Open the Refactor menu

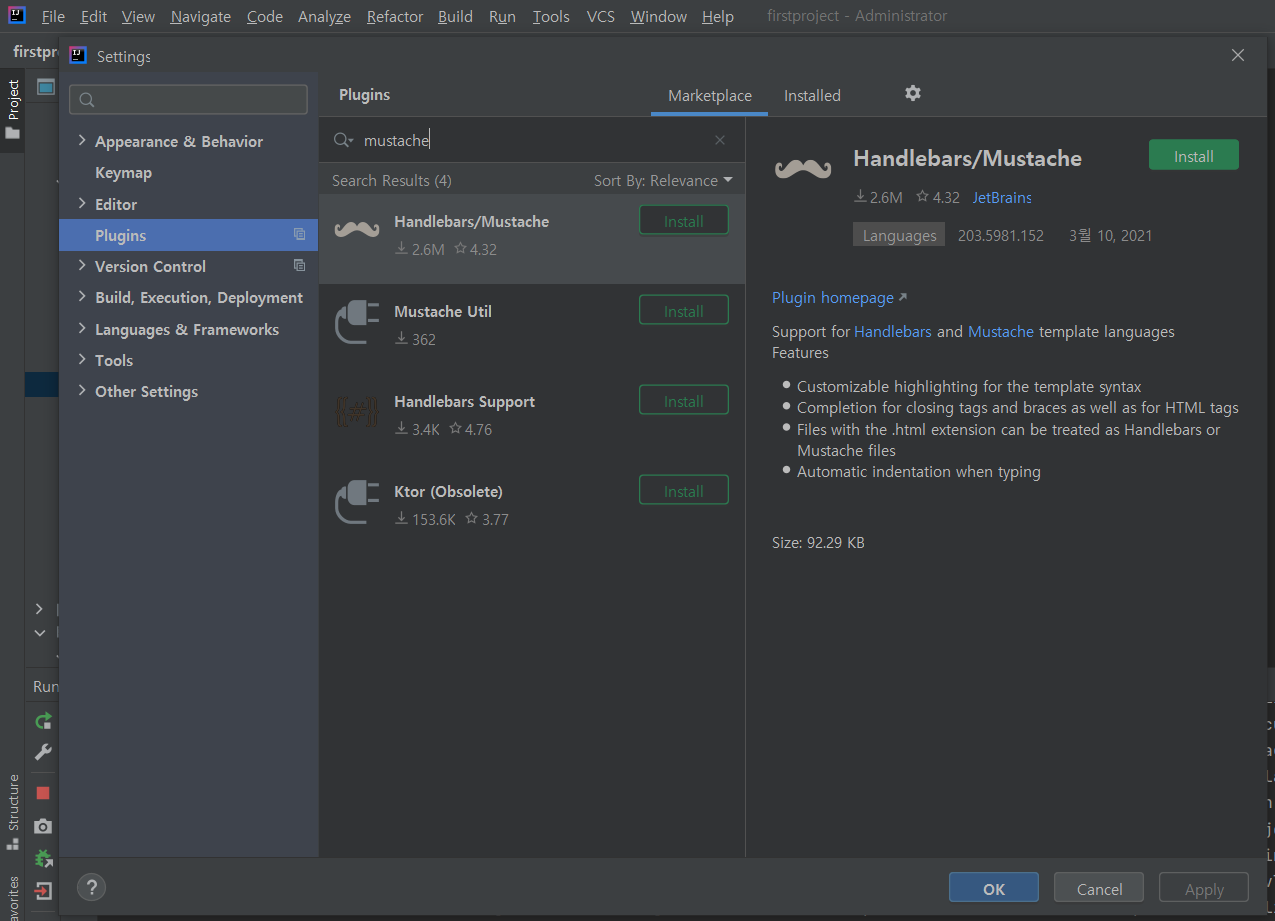pos(395,17)
